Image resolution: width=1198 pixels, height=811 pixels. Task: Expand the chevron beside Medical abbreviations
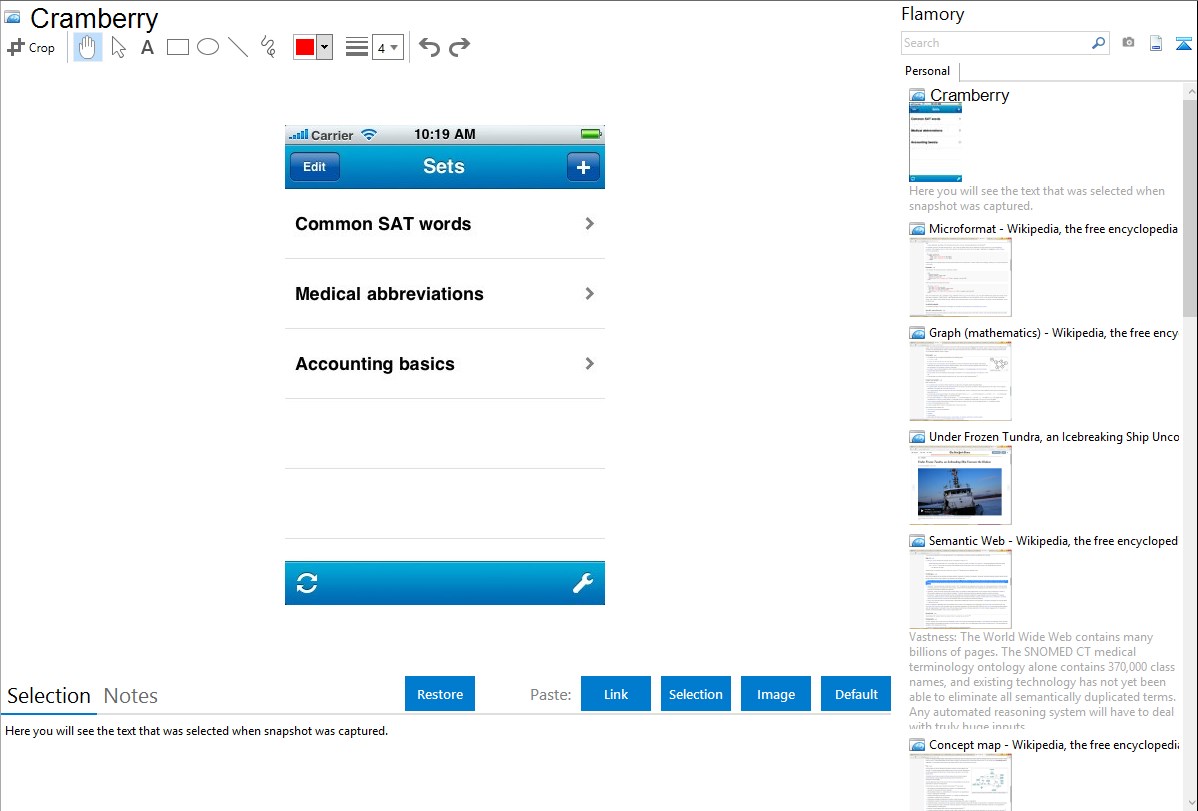point(589,294)
